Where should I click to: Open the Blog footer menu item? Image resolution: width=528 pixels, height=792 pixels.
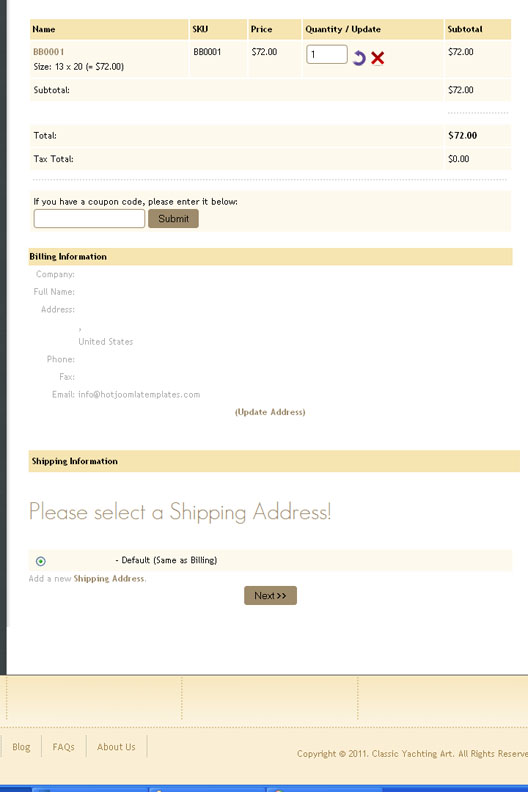(21, 747)
